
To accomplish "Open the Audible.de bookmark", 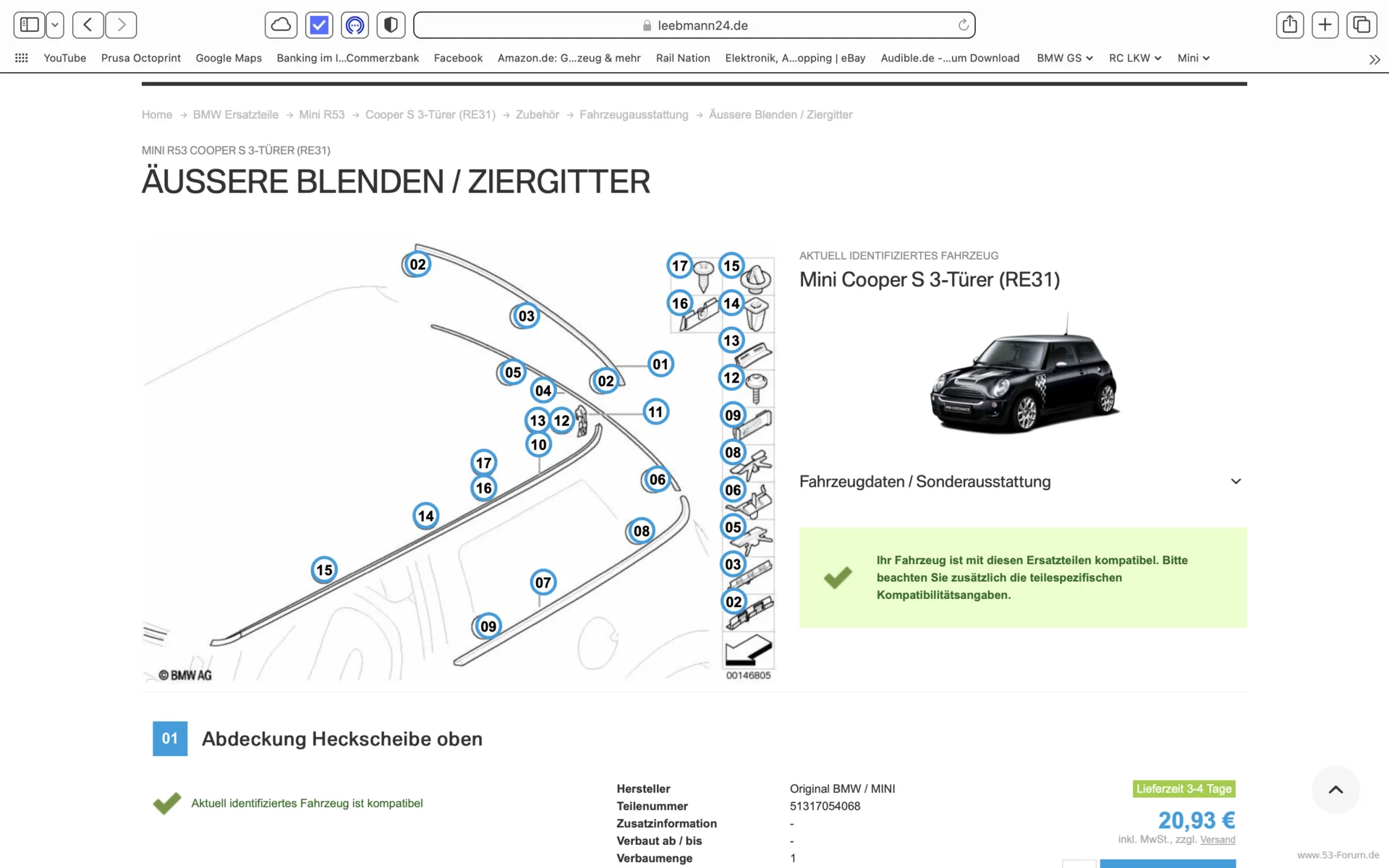I will pos(950,58).
